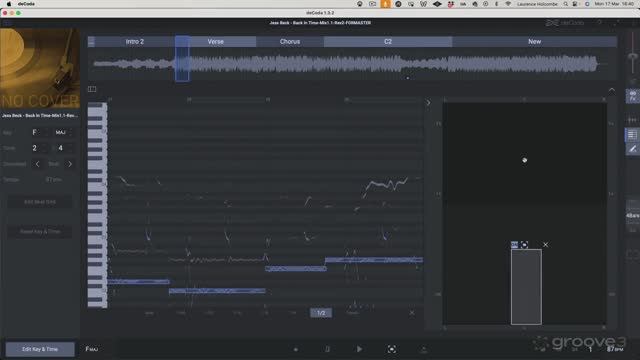Select the Chorus section tab
The image size is (640, 360).
click(290, 42)
